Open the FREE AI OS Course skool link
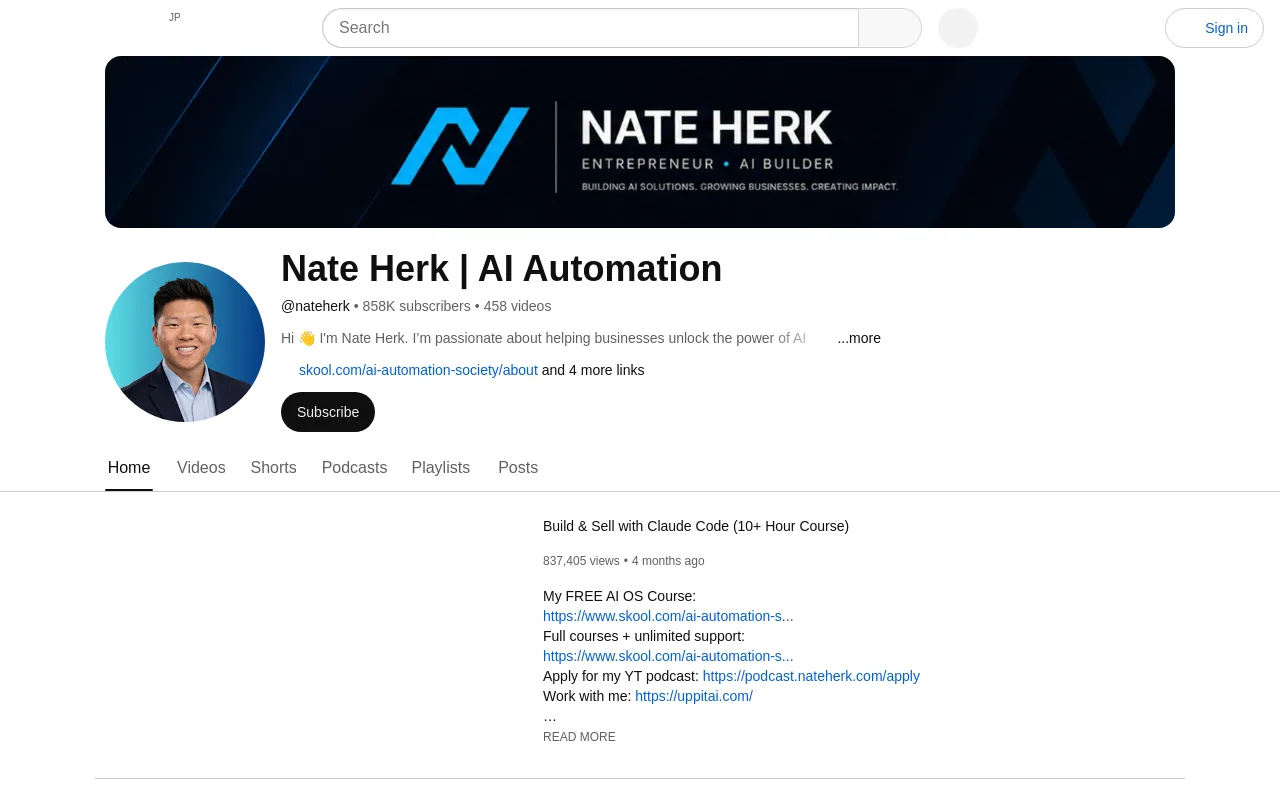Screen dimensions: 1280x800 pos(668,616)
